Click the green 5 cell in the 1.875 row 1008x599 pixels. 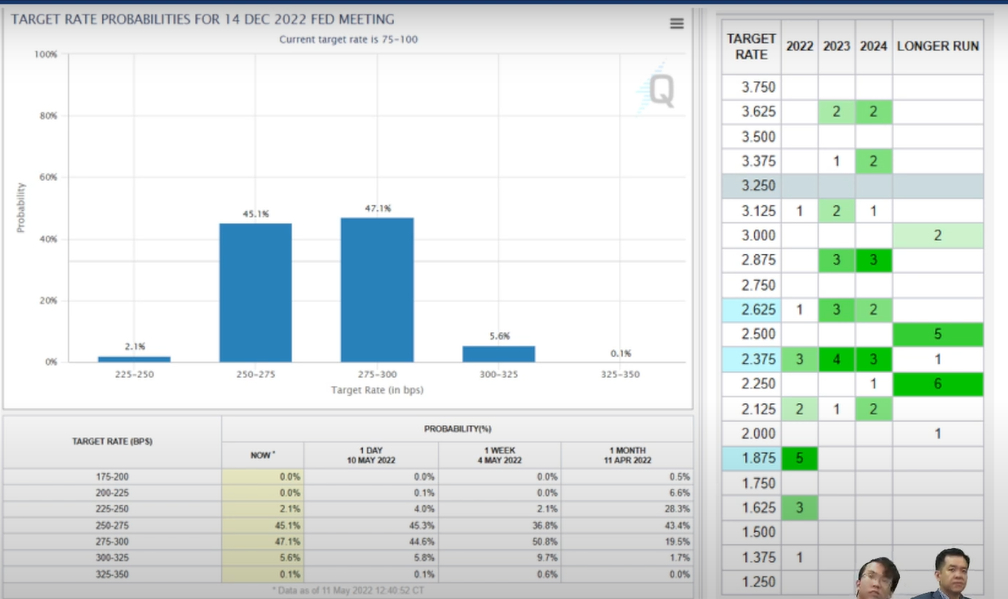point(799,458)
